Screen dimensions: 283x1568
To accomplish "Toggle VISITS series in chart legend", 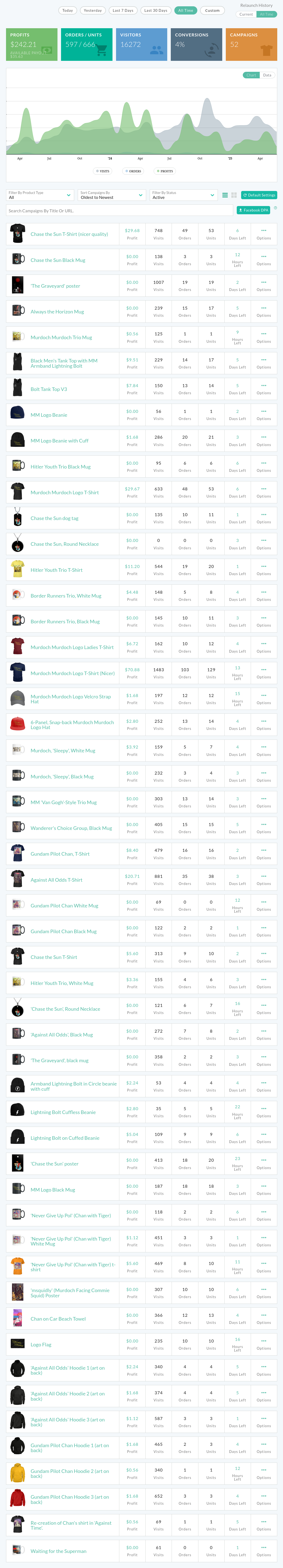I will pyautogui.click(x=102, y=171).
